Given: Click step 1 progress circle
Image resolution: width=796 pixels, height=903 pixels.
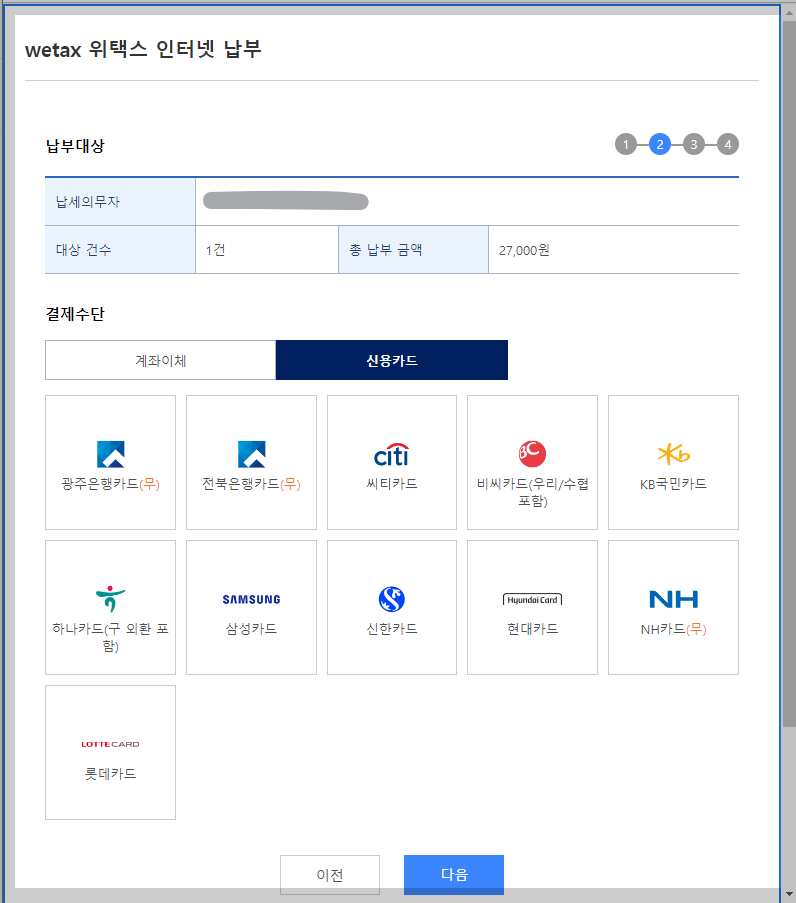Looking at the screenshot, I should point(626,145).
